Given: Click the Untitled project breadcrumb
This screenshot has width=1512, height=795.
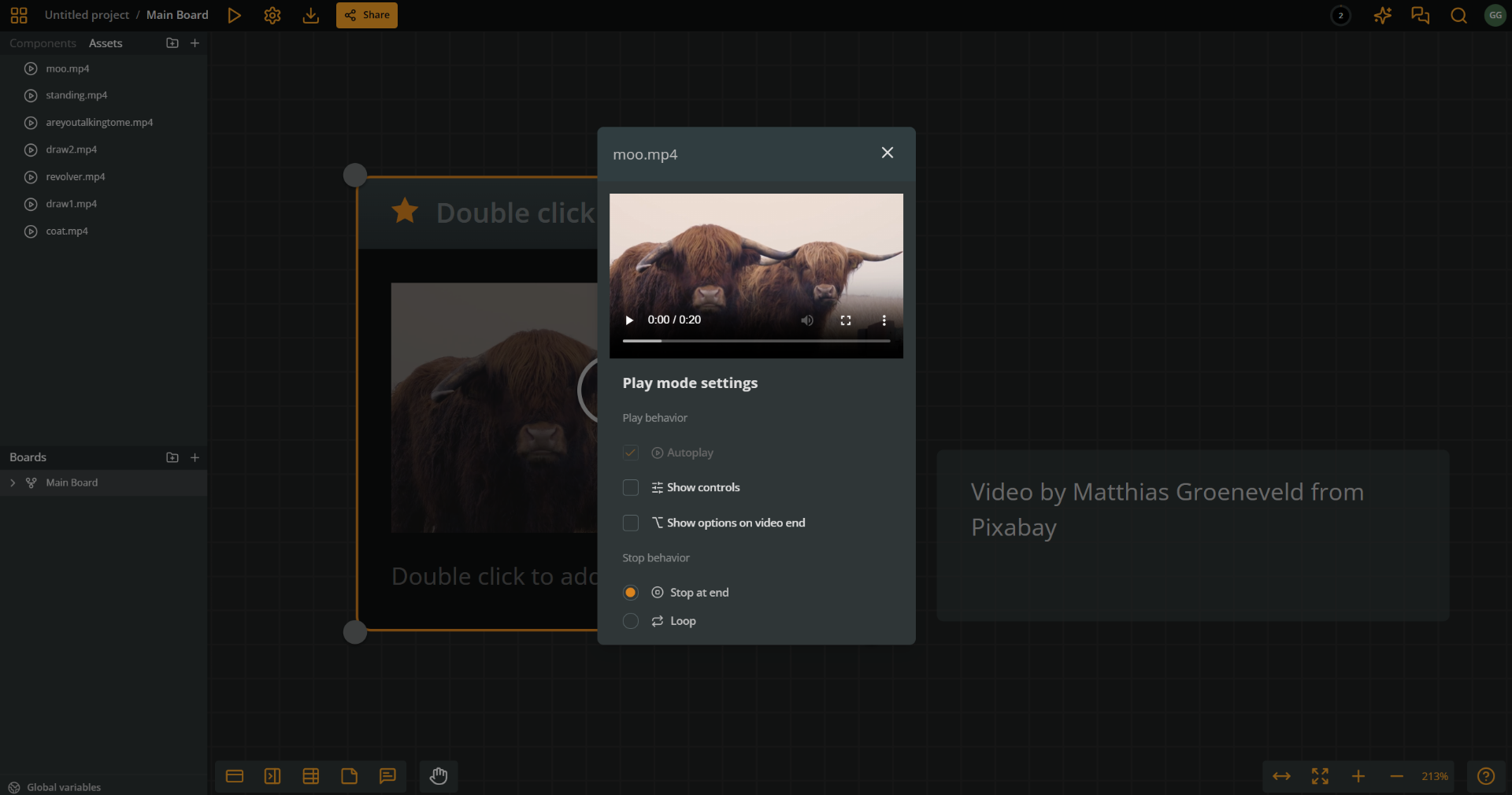Looking at the screenshot, I should tap(87, 15).
